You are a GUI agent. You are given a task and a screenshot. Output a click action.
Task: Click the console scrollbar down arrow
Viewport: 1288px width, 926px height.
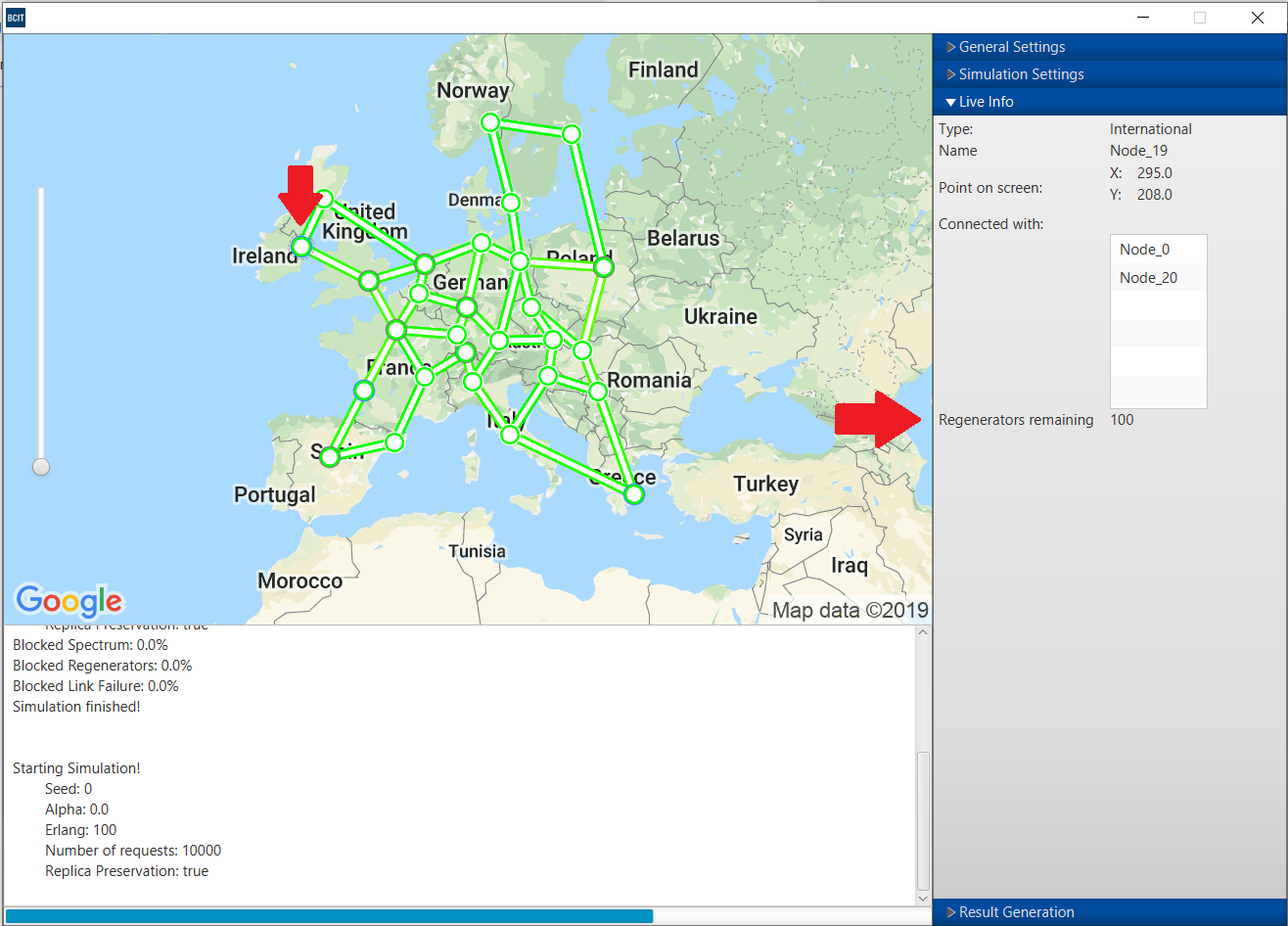point(923,898)
